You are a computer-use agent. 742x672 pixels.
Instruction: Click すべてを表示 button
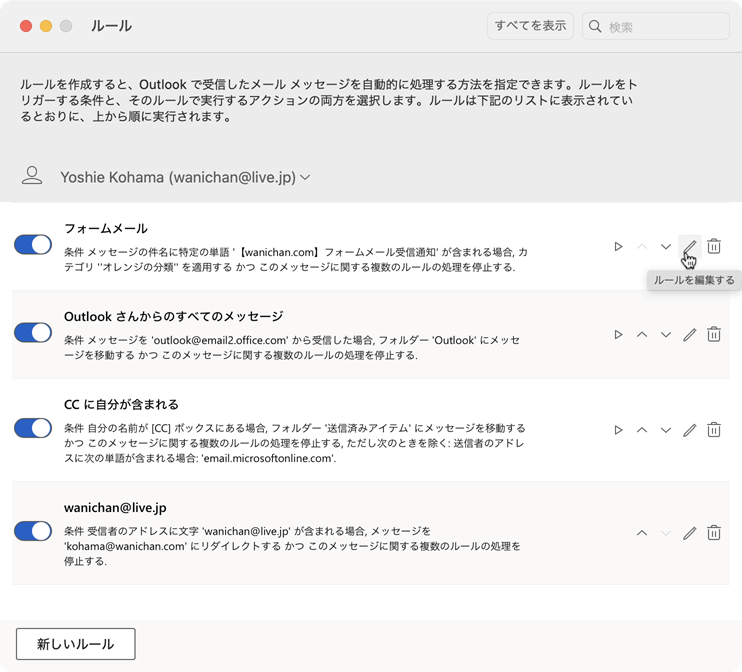(530, 26)
